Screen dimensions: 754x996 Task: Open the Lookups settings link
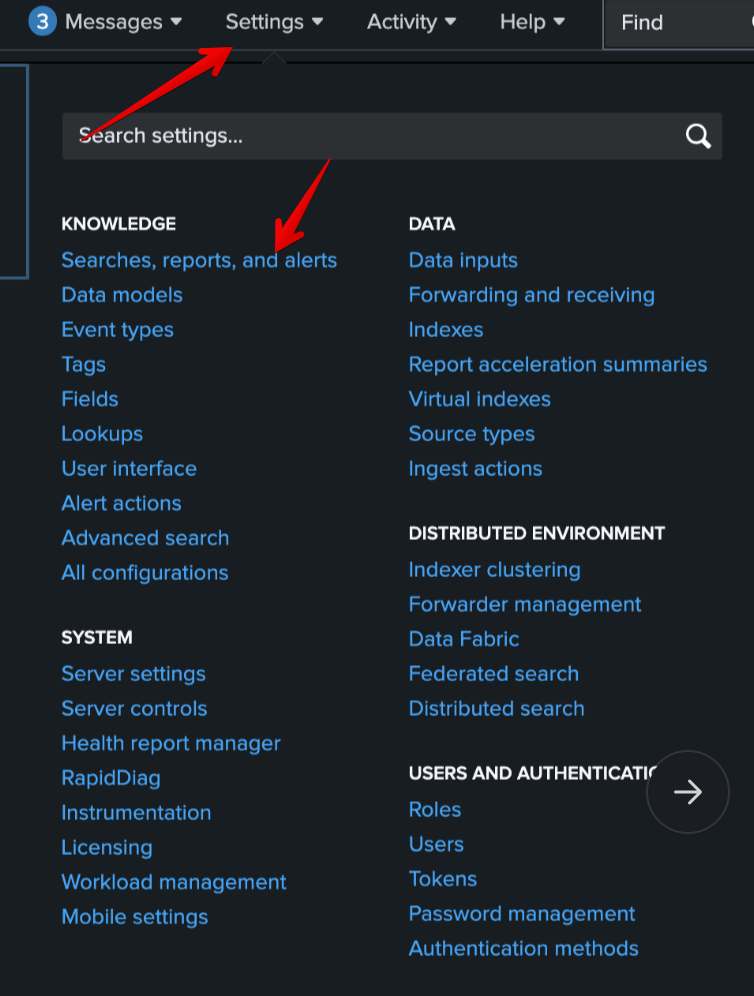[x=102, y=434]
